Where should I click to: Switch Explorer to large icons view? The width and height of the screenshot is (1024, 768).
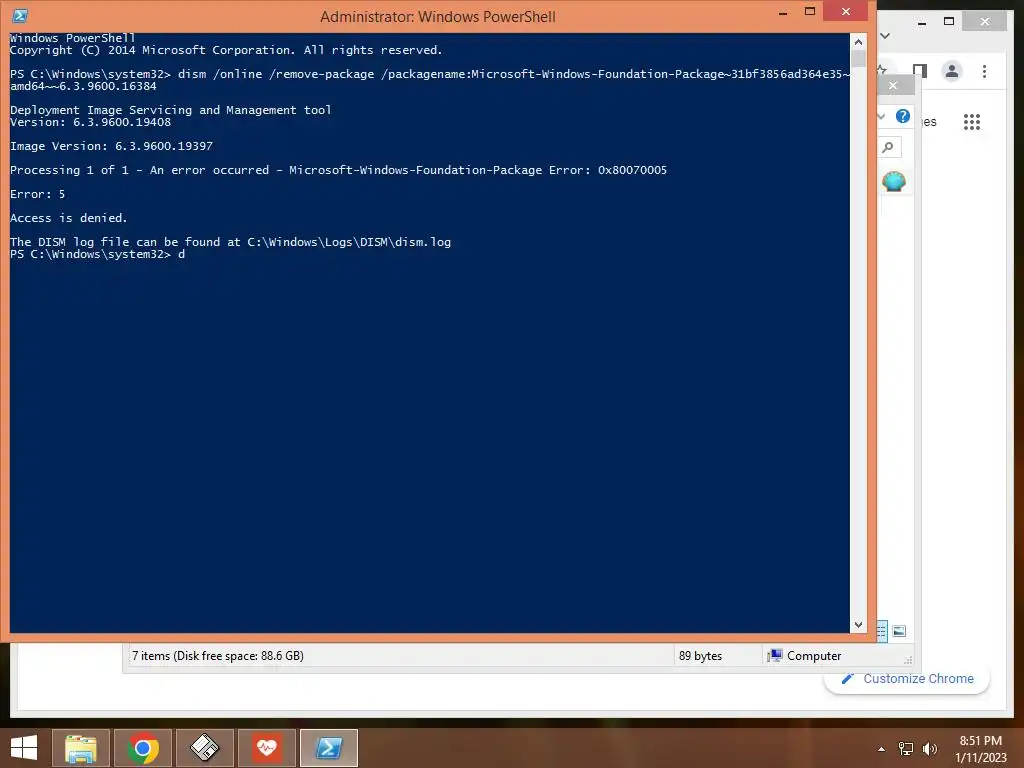[899, 631]
